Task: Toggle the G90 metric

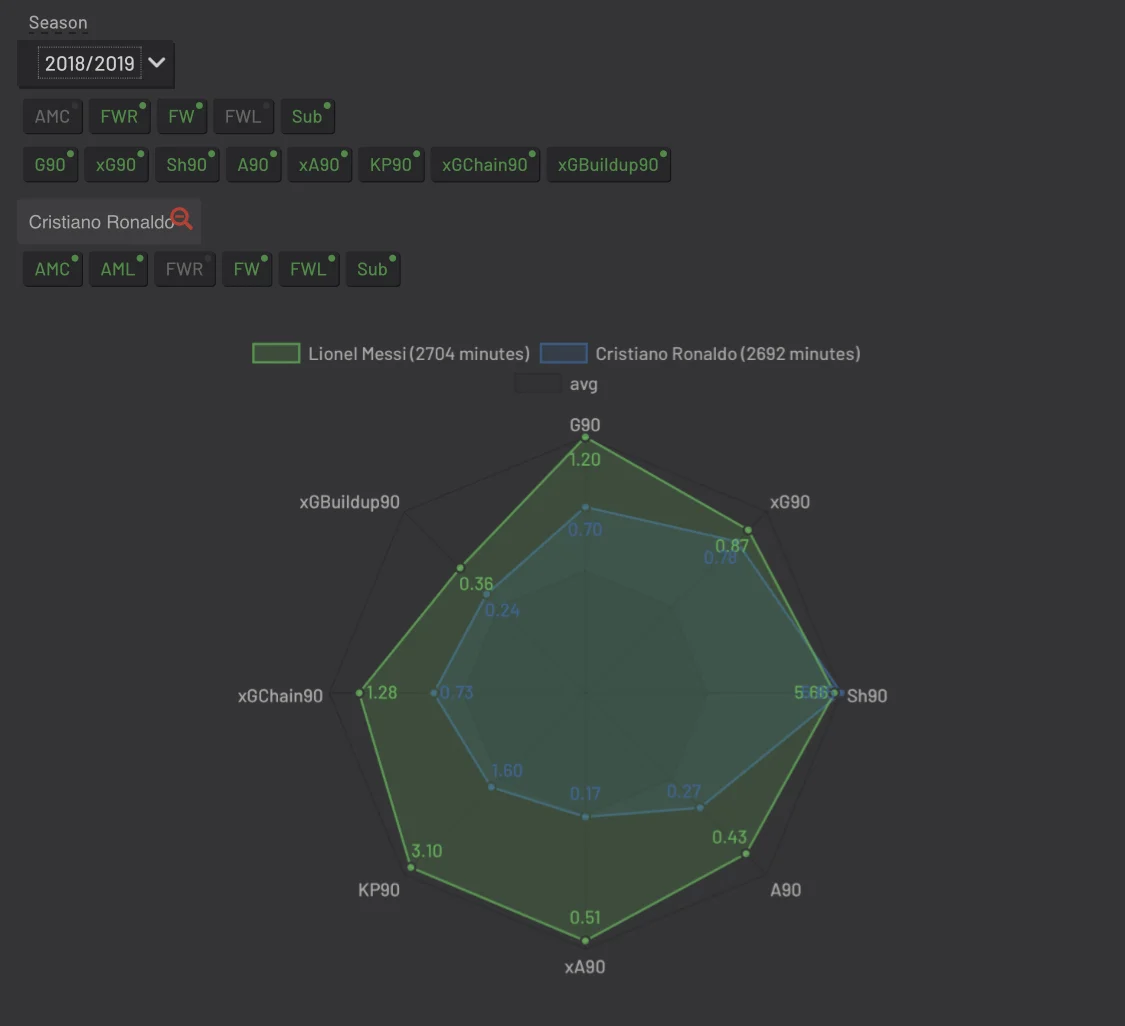Action: pyautogui.click(x=50, y=164)
